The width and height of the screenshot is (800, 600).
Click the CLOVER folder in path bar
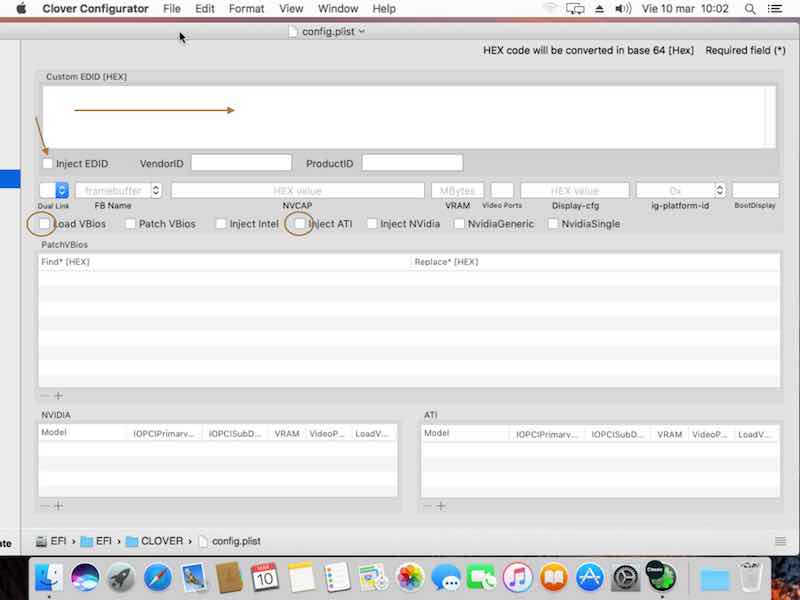(155, 541)
